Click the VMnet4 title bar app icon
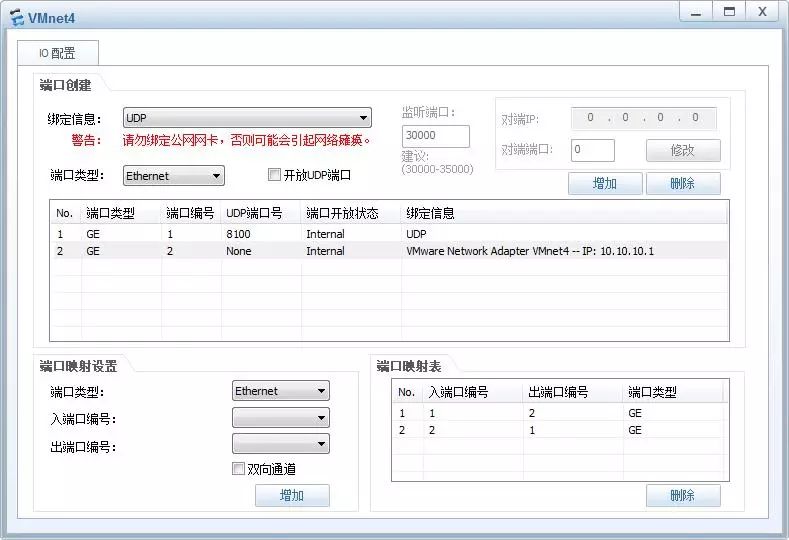This screenshot has height=540, width=789. pyautogui.click(x=17, y=18)
